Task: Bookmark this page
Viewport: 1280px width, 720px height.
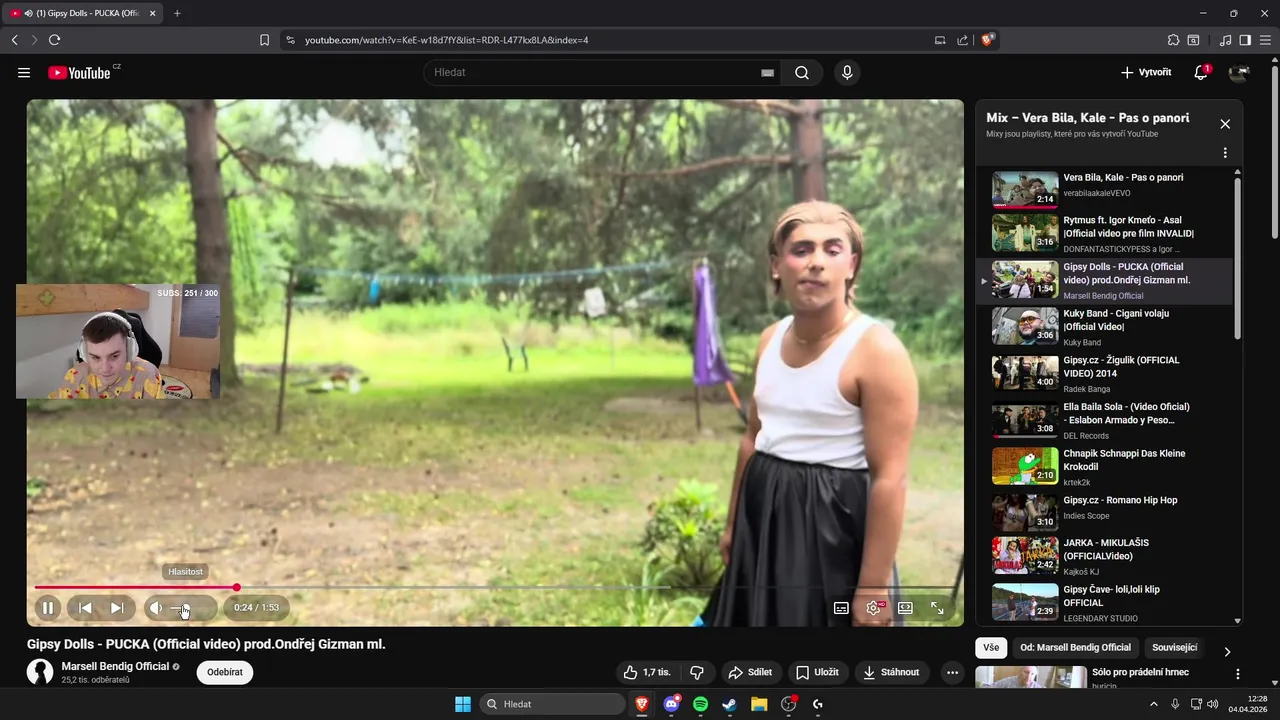Action: click(x=264, y=40)
